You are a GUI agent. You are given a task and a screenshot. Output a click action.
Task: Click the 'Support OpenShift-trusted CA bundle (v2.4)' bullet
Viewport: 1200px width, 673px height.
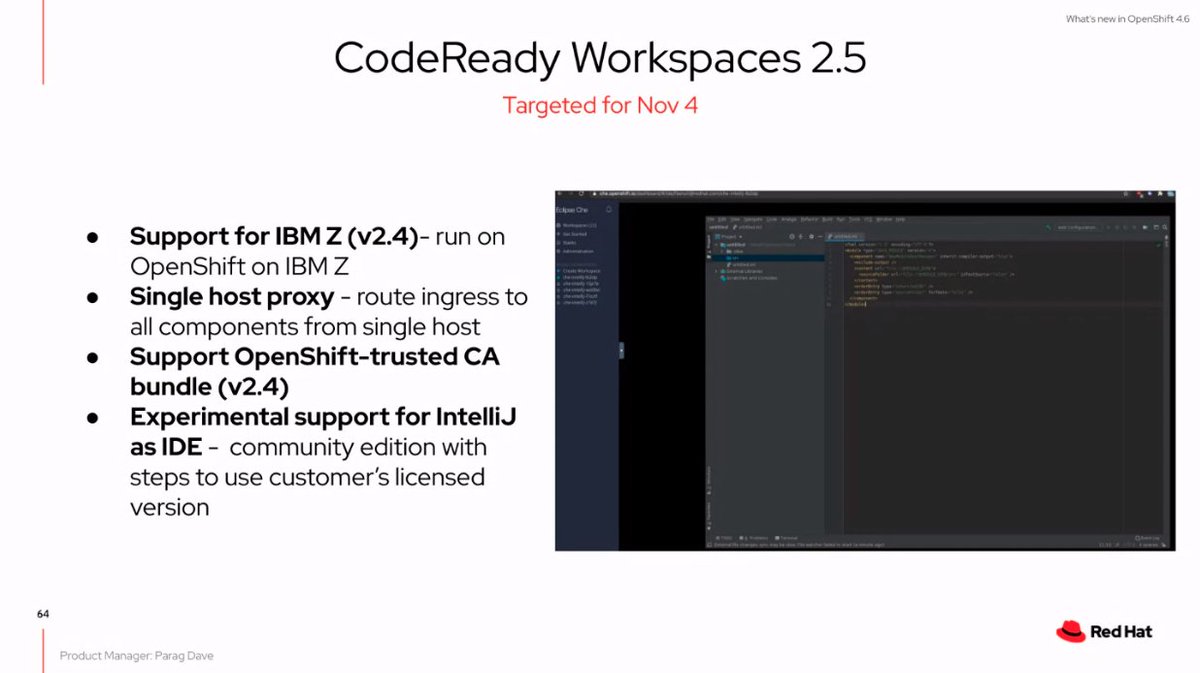click(x=315, y=371)
